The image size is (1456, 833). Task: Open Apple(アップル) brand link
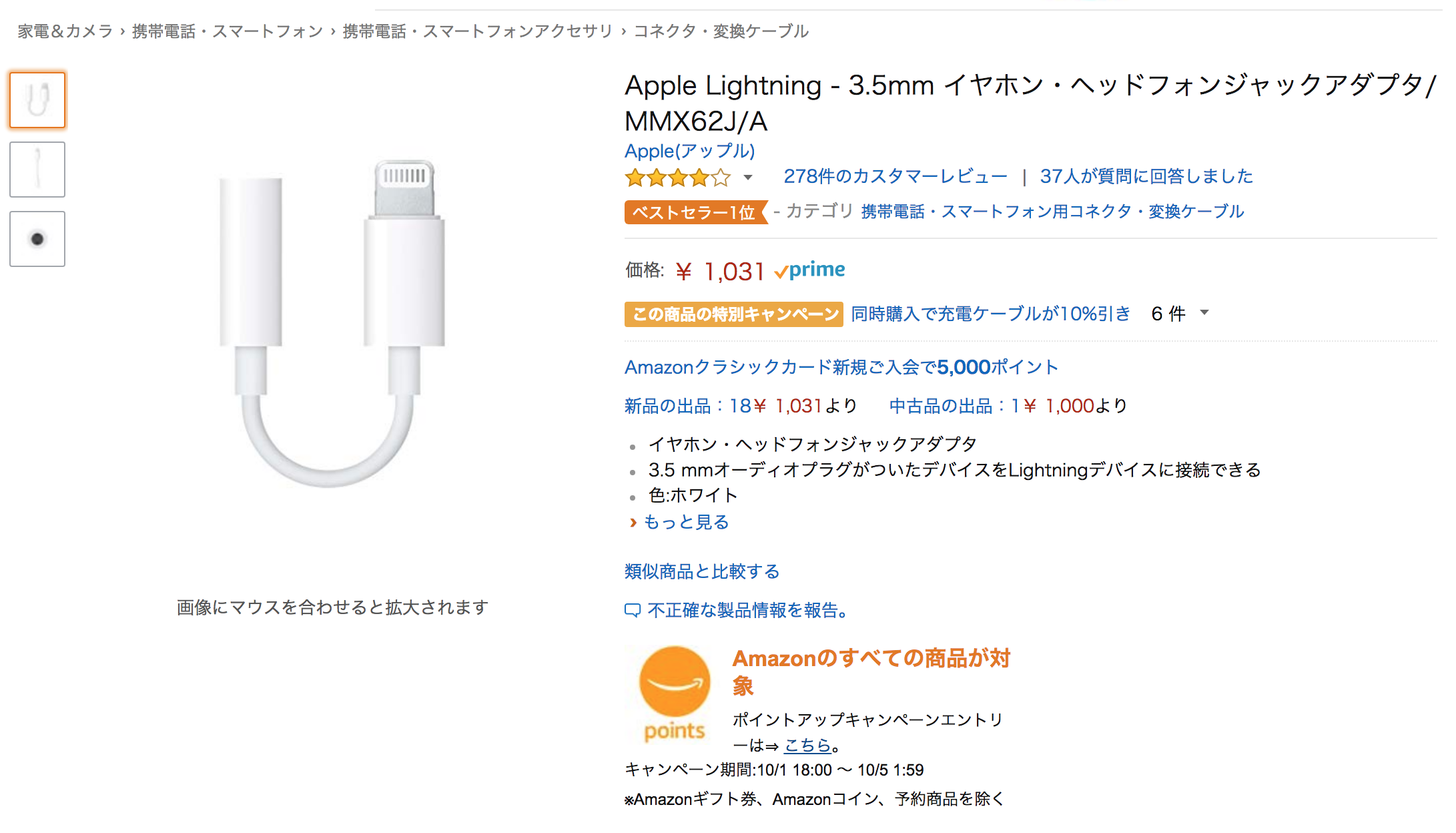[x=689, y=151]
